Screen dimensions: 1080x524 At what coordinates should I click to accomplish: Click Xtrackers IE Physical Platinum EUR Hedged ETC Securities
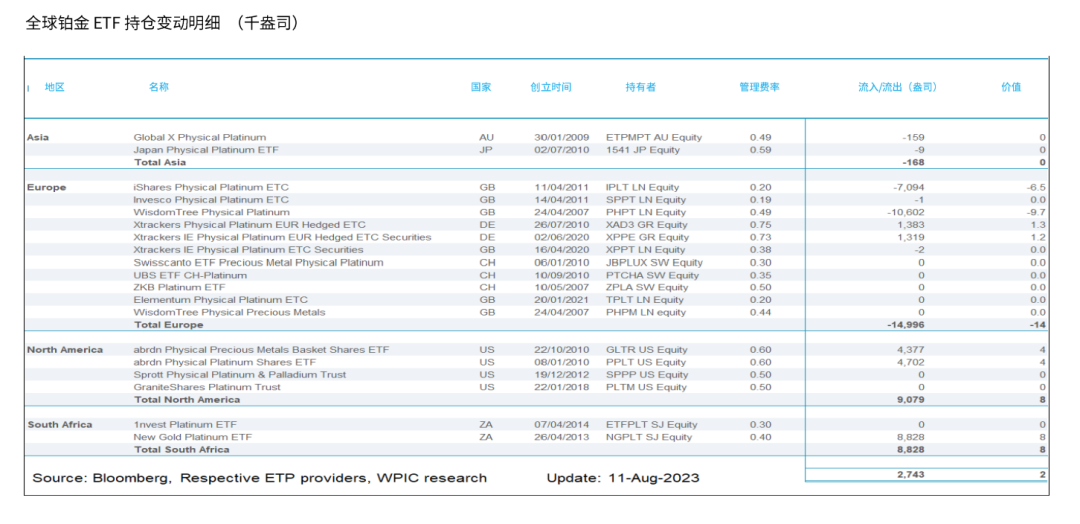coord(282,237)
